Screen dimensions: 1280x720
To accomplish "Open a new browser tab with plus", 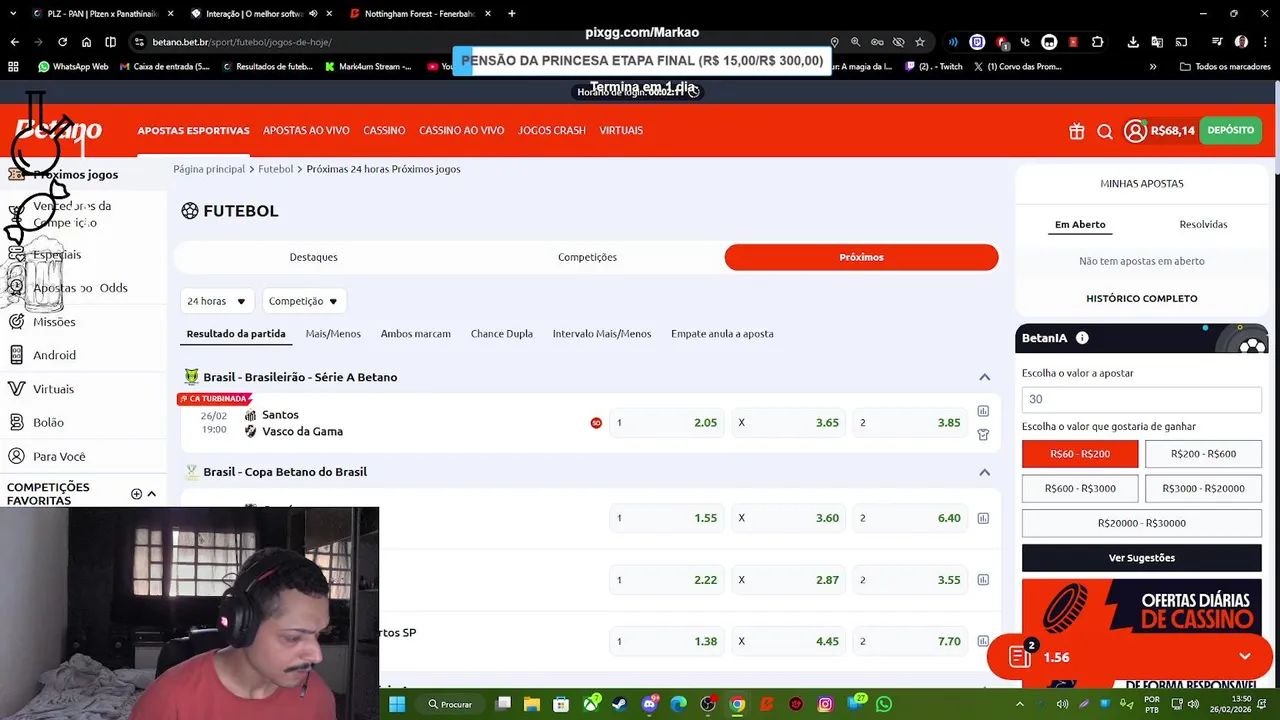I will pos(512,14).
